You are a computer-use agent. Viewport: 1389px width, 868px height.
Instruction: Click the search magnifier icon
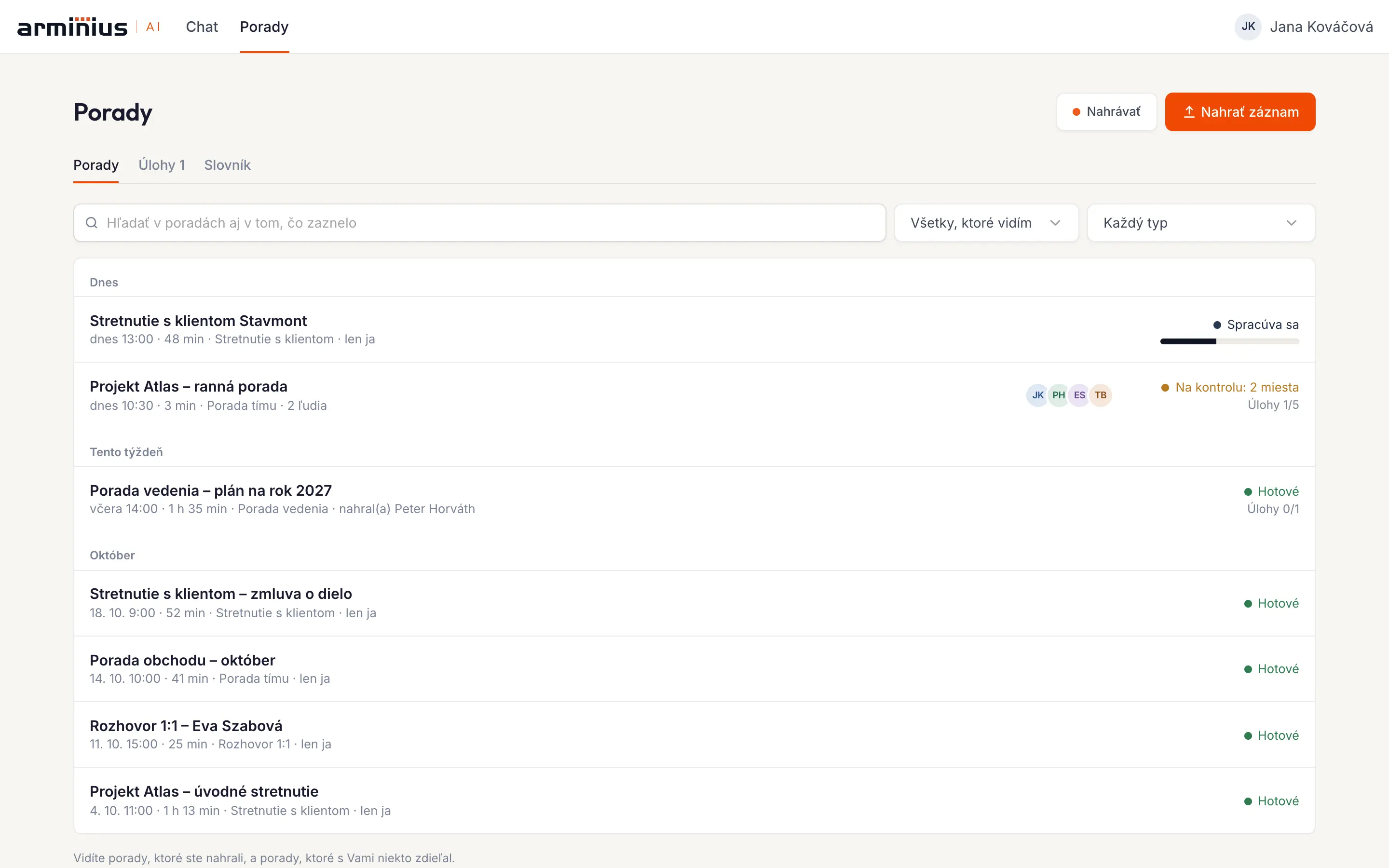[91, 223]
